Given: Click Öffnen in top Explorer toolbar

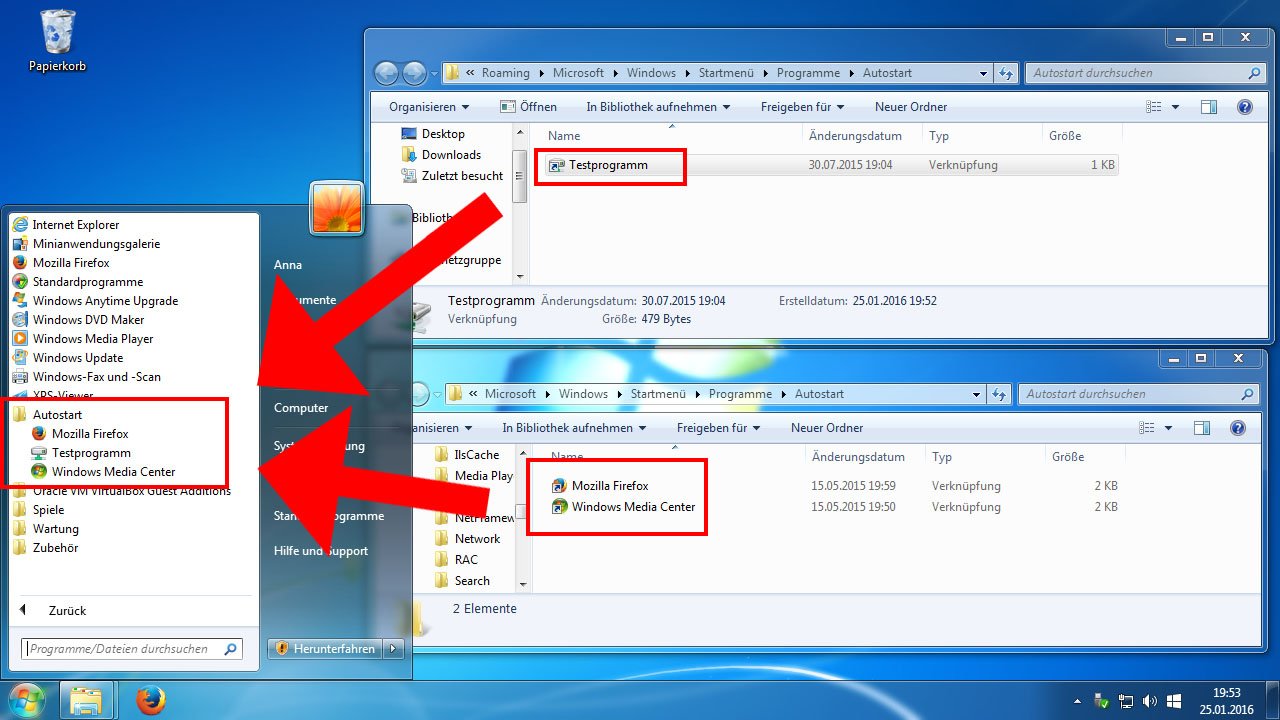Looking at the screenshot, I should [529, 107].
